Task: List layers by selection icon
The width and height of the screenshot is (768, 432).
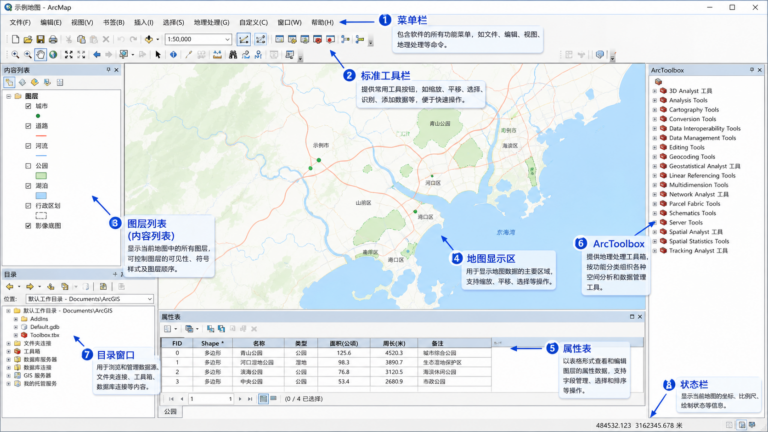Action: tap(47, 82)
